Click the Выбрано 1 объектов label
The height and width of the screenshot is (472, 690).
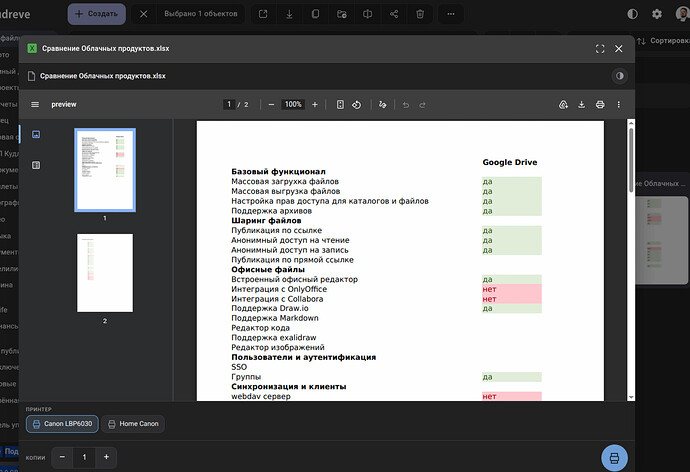tap(201, 14)
